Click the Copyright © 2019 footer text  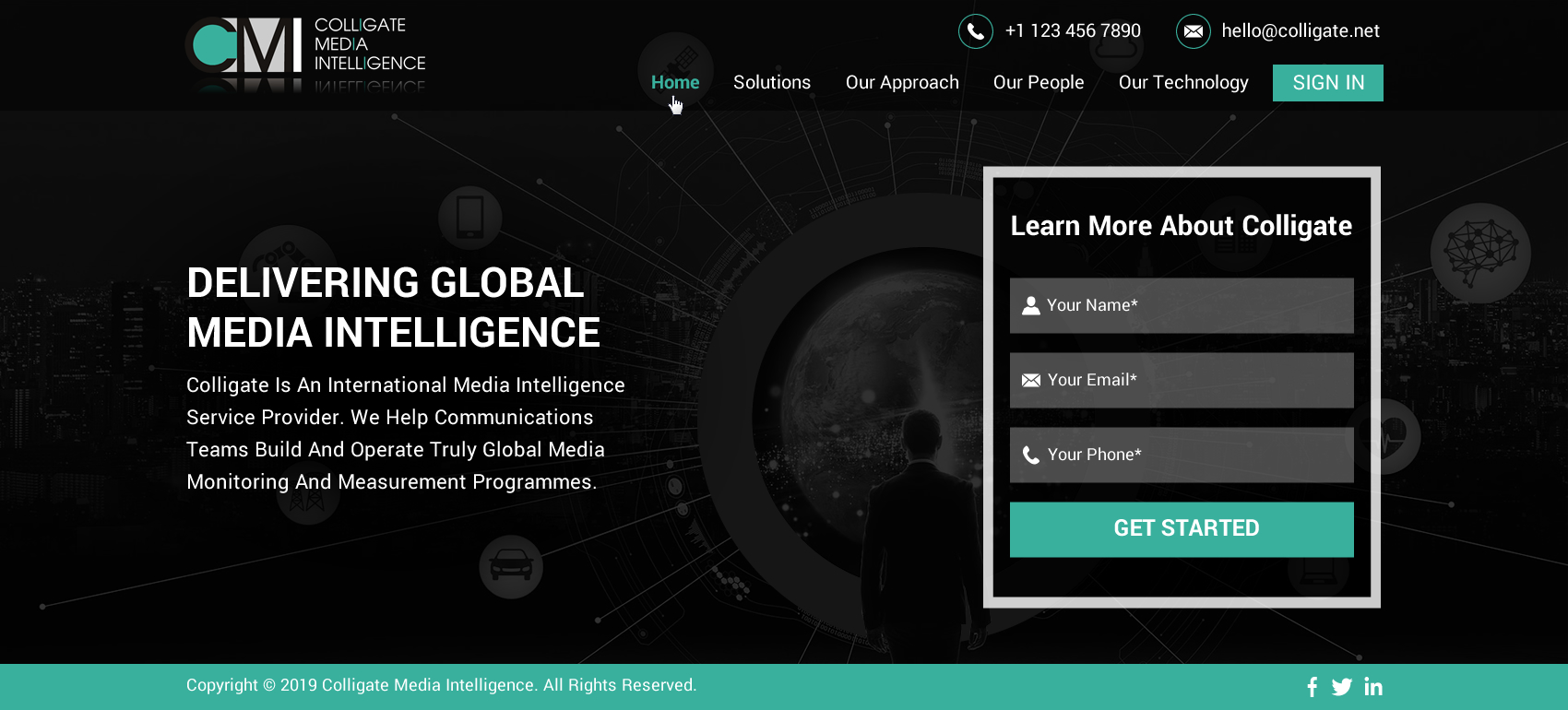(x=442, y=685)
